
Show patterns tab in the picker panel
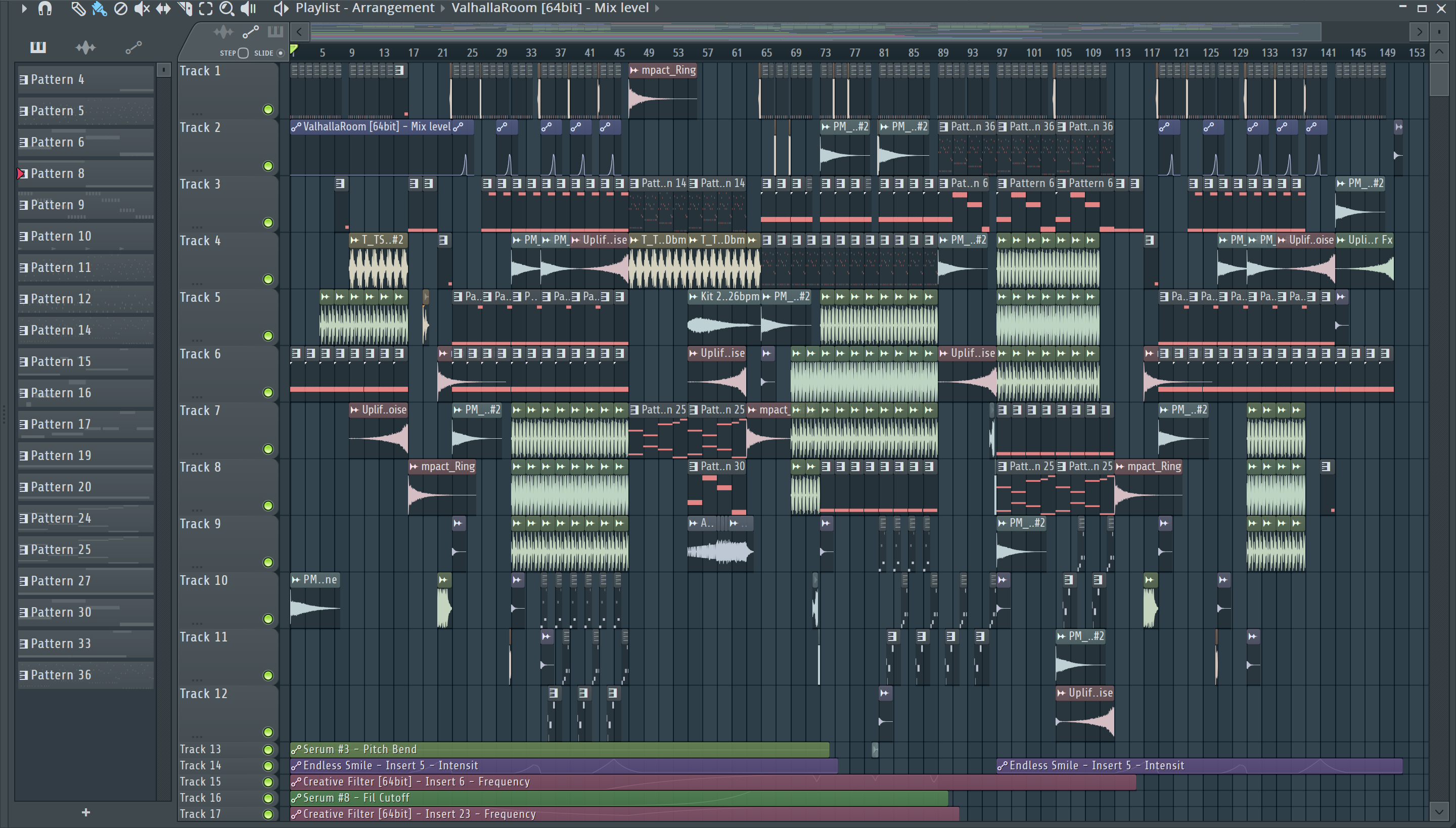(38, 47)
